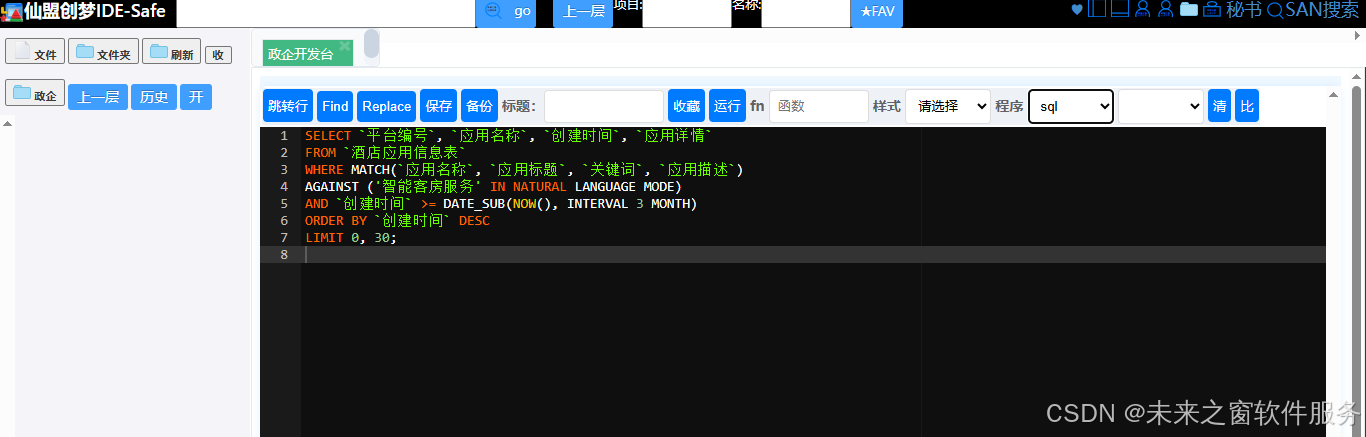Viewport: 1366px width, 437px height.
Task: Click the 备份 backup button
Action: (479, 106)
